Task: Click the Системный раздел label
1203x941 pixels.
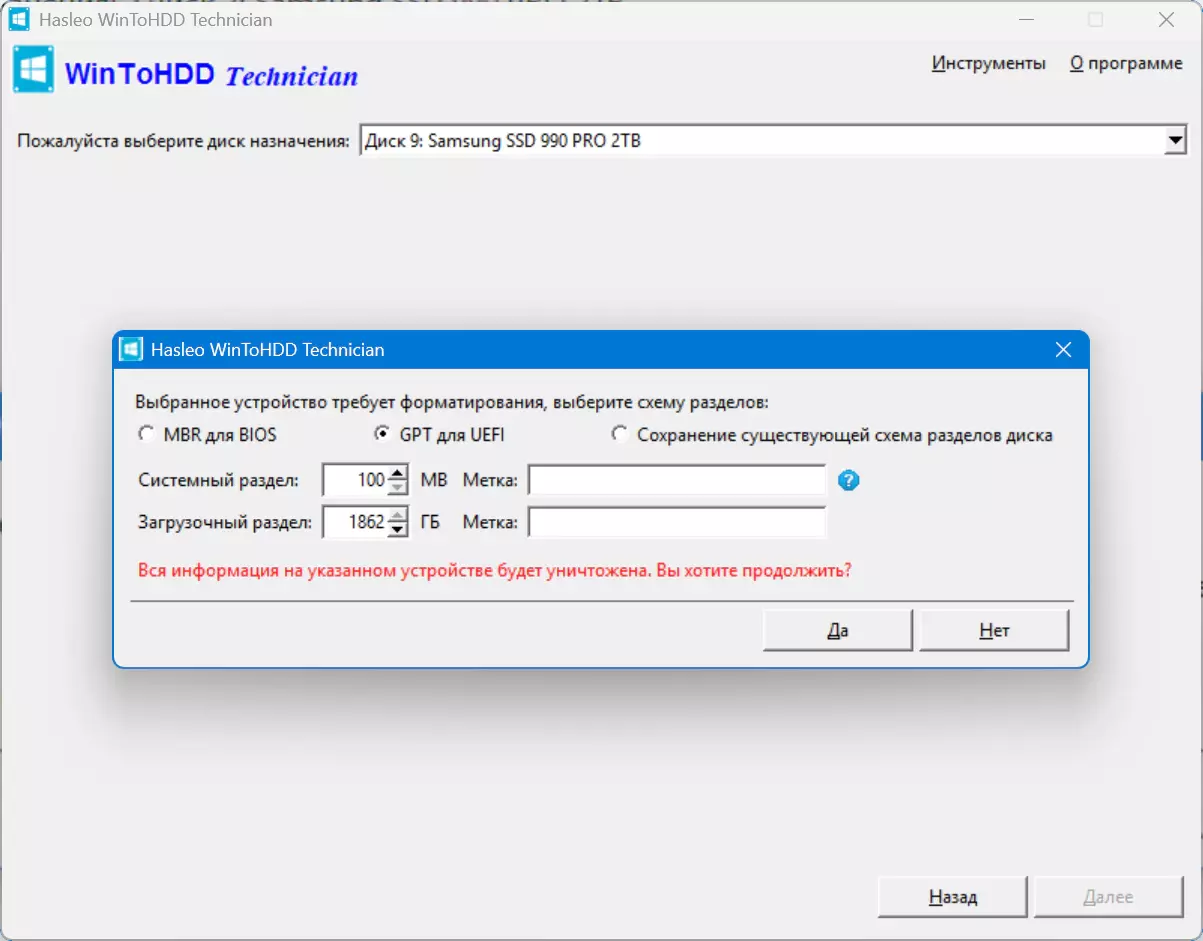Action: tap(218, 481)
